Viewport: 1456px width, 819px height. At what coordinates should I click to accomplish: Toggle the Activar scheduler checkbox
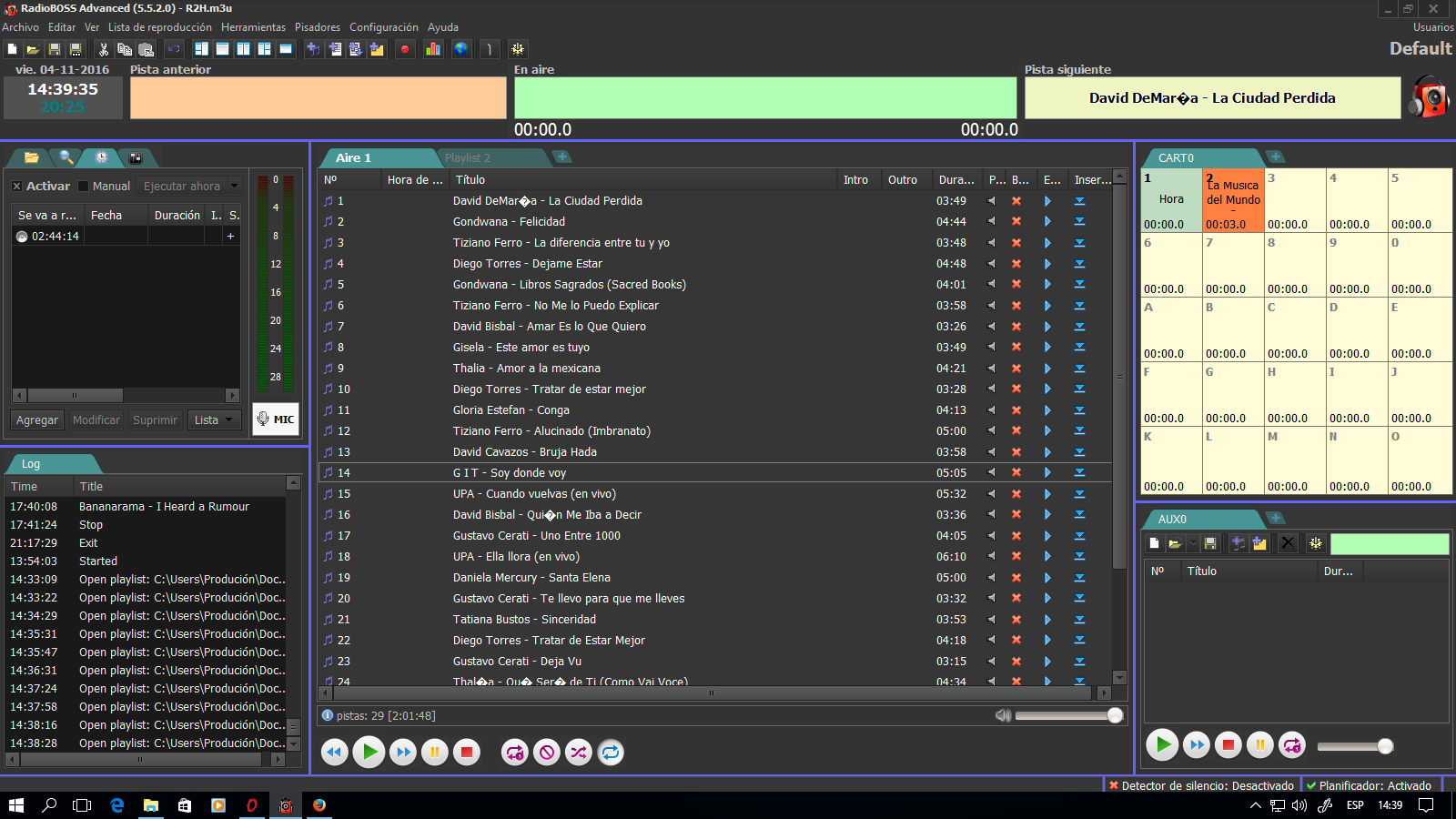[x=16, y=186]
